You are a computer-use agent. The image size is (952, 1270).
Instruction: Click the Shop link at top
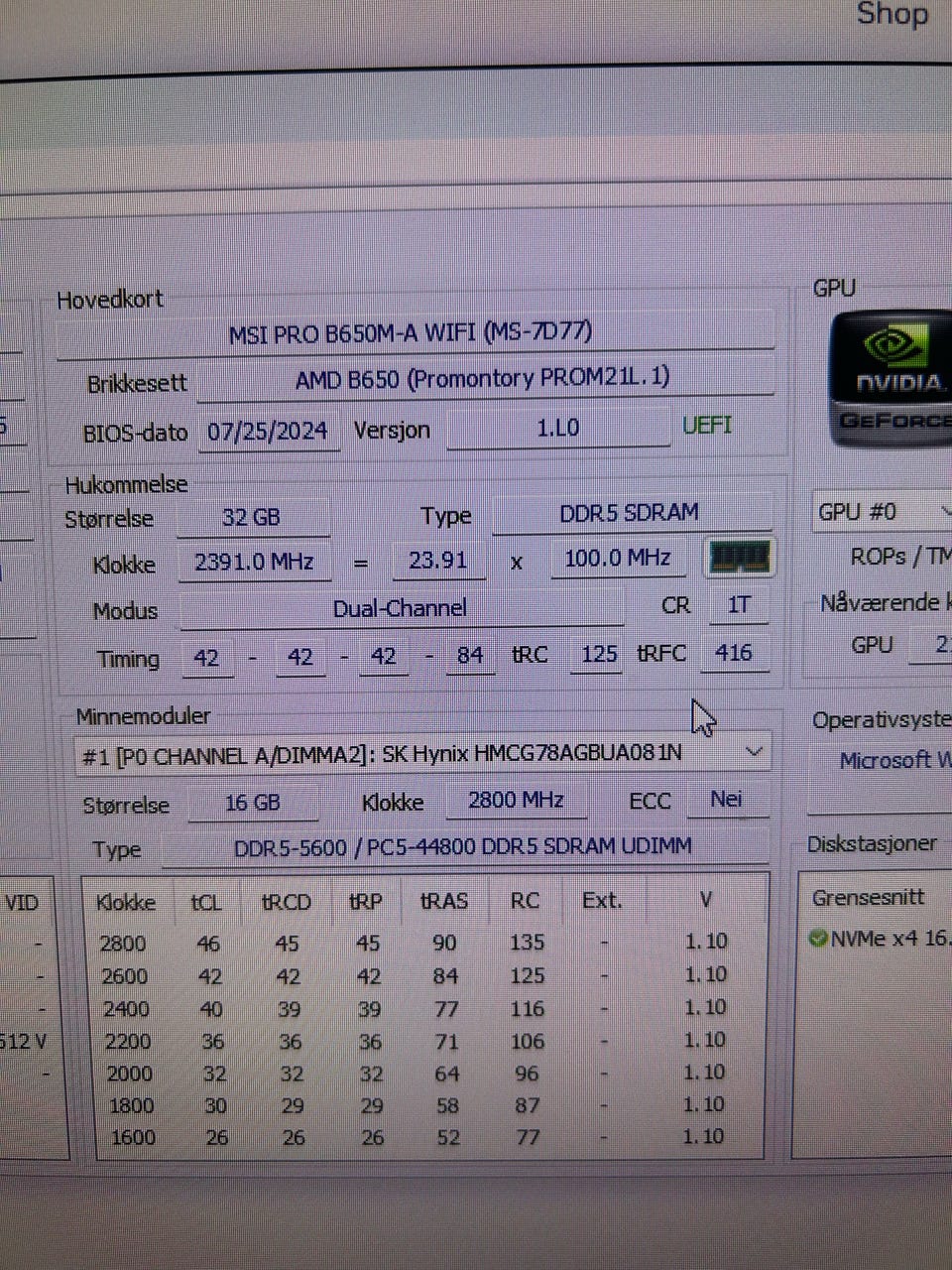tap(892, 14)
